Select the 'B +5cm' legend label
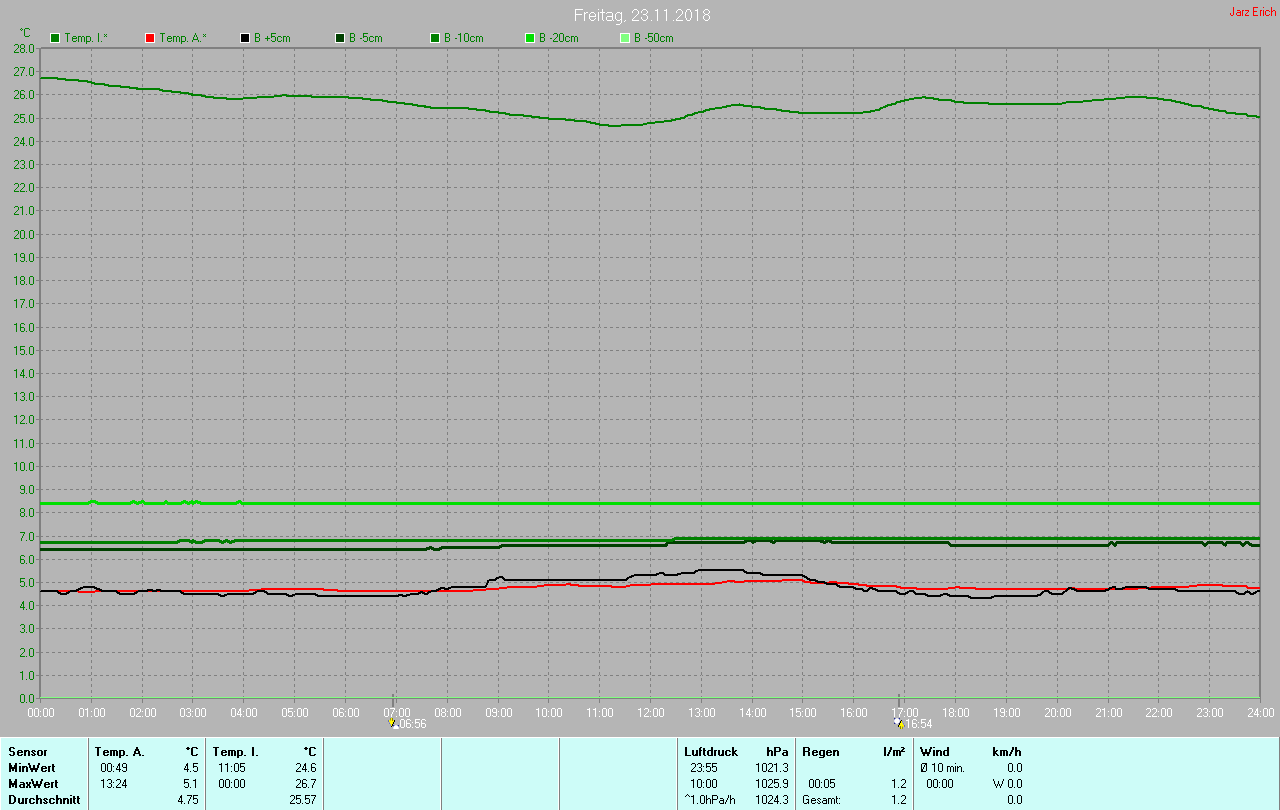1280x810 pixels. click(271, 38)
